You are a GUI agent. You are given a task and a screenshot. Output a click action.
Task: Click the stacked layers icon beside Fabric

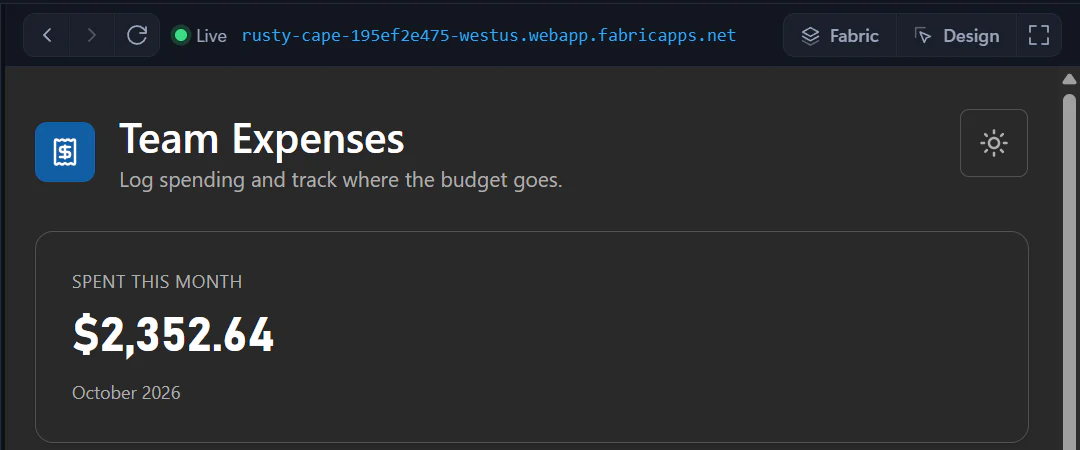(x=811, y=36)
